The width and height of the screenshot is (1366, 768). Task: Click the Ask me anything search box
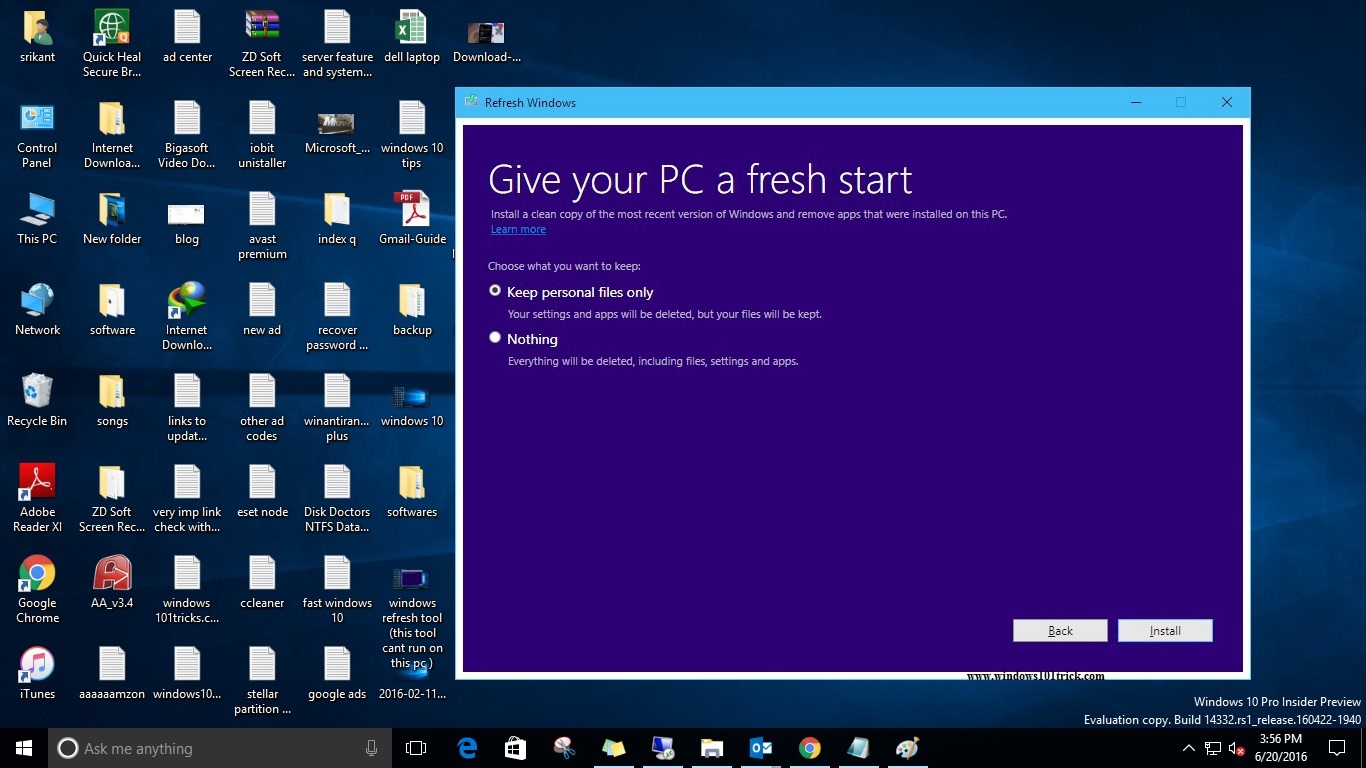[x=220, y=748]
